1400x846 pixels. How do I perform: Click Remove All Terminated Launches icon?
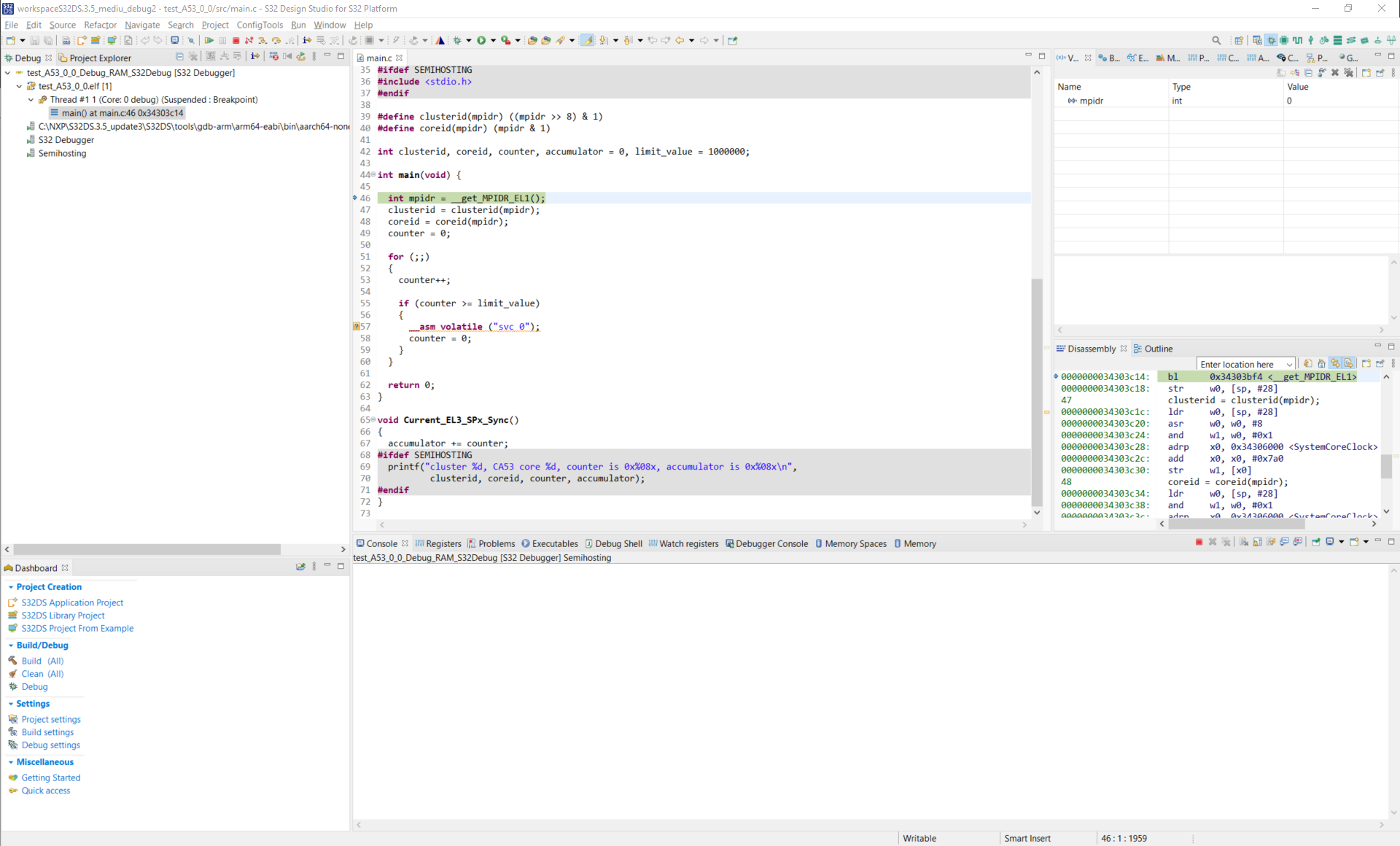tap(193, 57)
